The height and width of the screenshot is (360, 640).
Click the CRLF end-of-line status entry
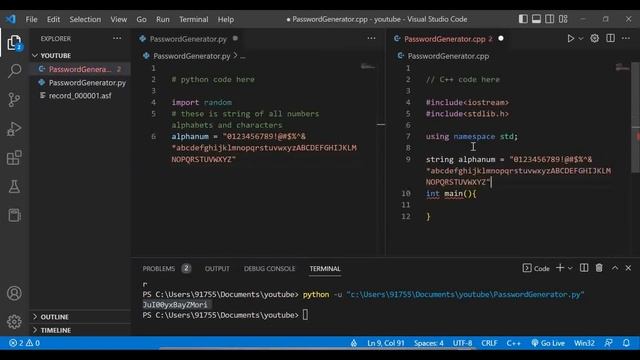click(x=489, y=343)
